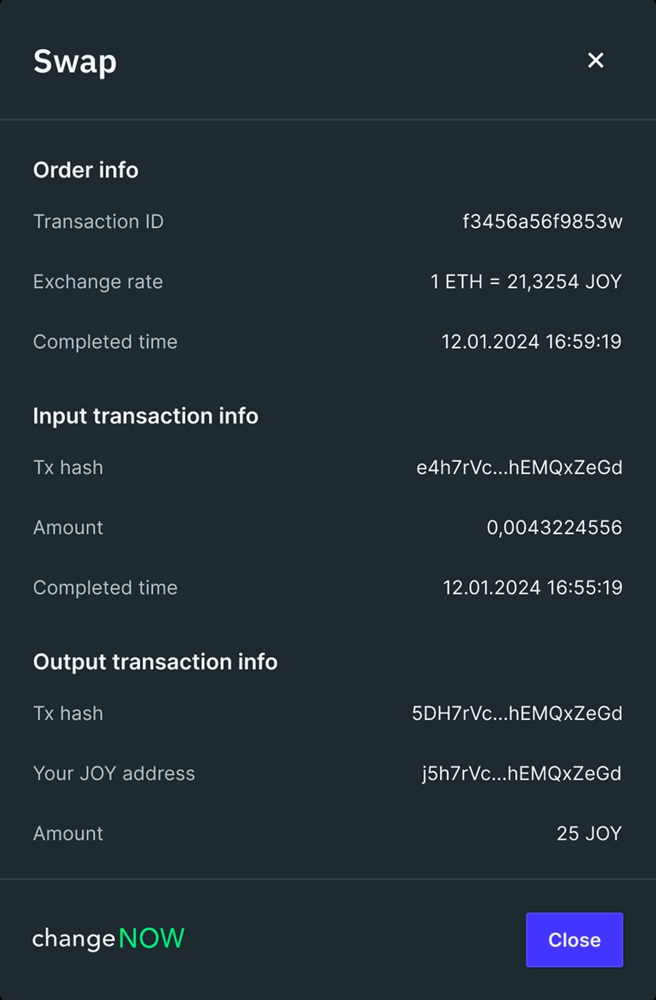Open the input Tx hash e4h7rVc...hEMQxZeGd

(519, 468)
